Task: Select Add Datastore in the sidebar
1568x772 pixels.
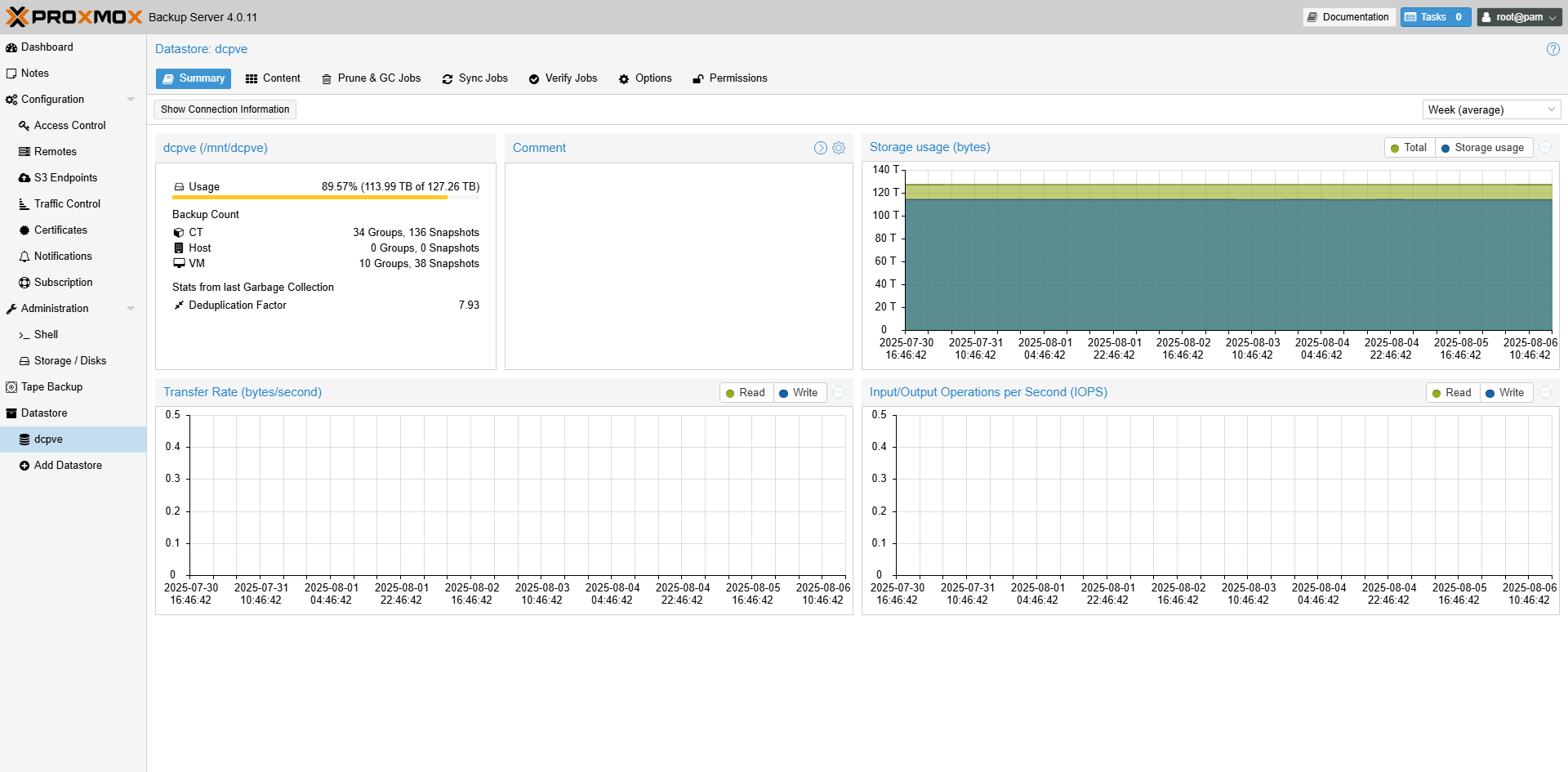Action: pos(68,466)
